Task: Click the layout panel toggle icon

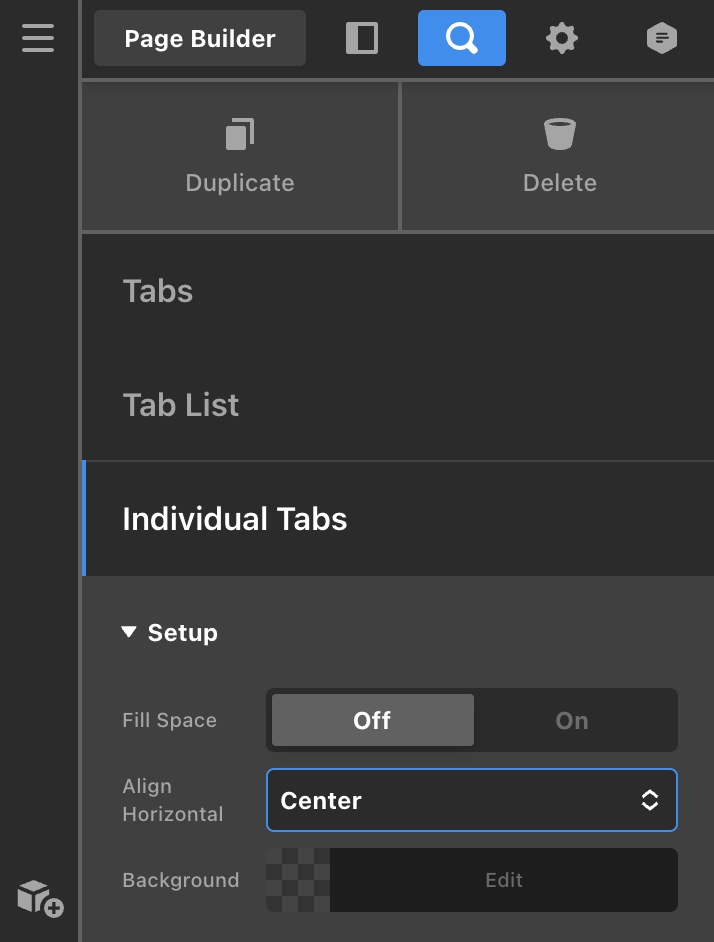Action: (362, 38)
